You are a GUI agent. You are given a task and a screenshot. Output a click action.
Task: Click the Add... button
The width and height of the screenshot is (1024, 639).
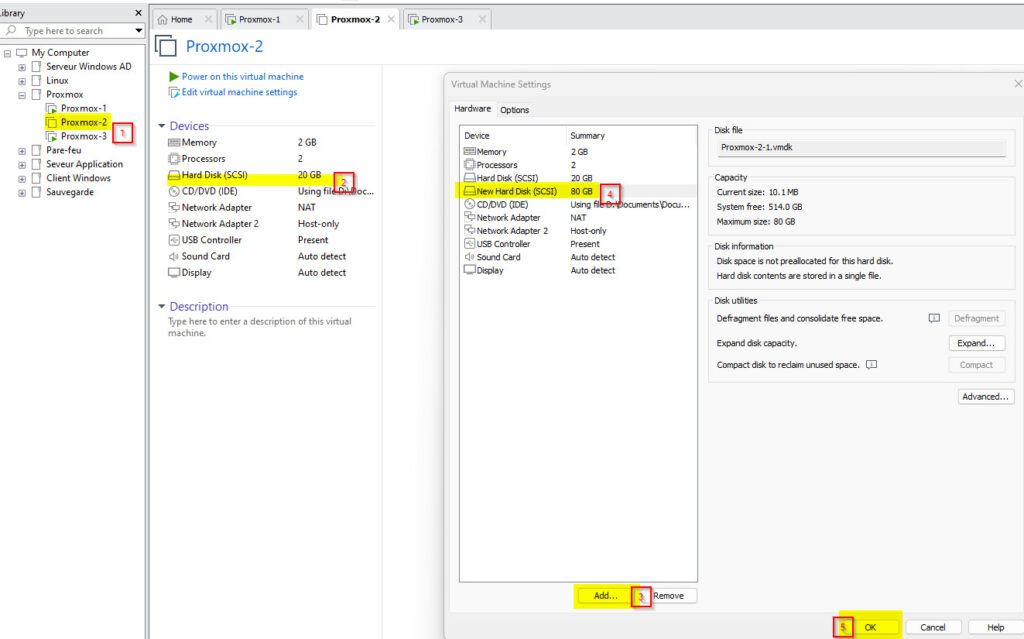click(x=605, y=595)
